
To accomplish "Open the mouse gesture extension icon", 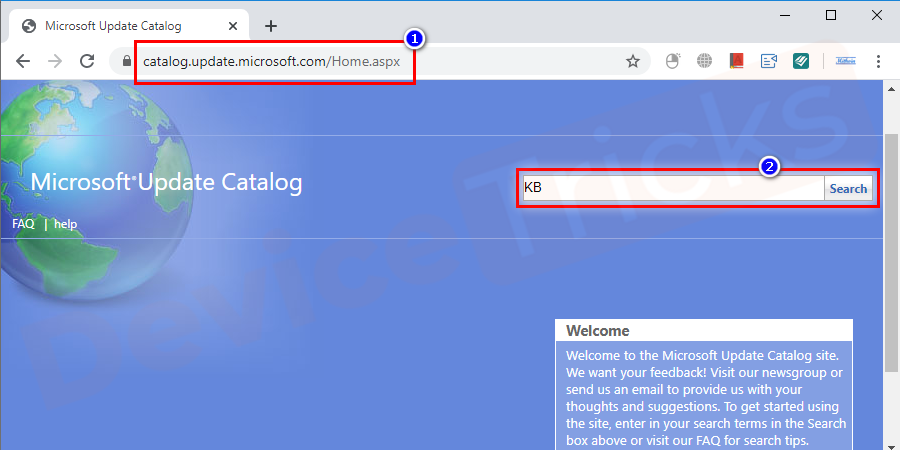I will 673,61.
